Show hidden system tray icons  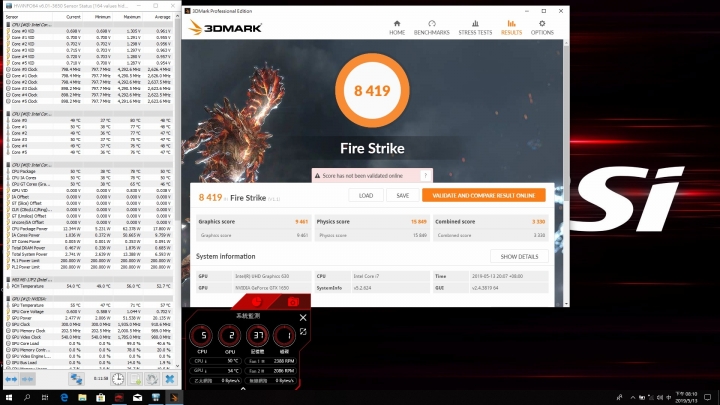tap(632, 398)
